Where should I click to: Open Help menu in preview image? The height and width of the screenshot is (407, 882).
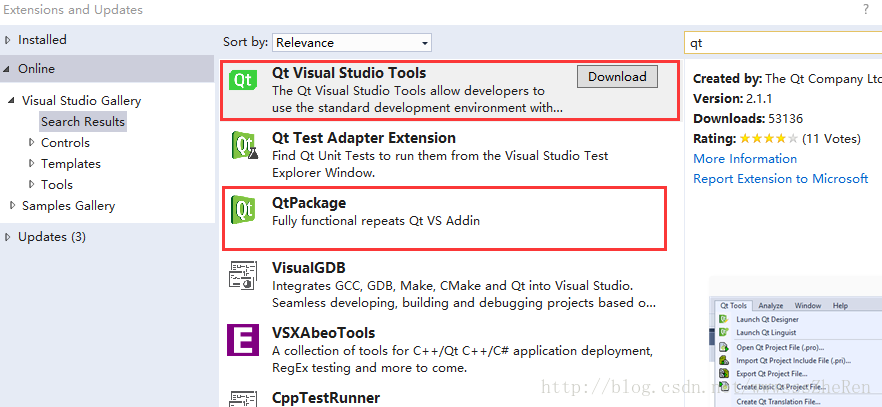pyautogui.click(x=840, y=306)
